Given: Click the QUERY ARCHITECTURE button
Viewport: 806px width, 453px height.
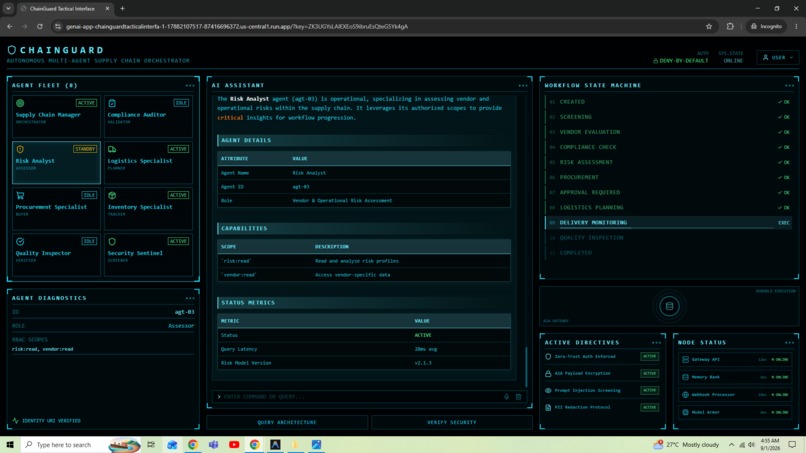Looking at the screenshot, I should click(287, 422).
